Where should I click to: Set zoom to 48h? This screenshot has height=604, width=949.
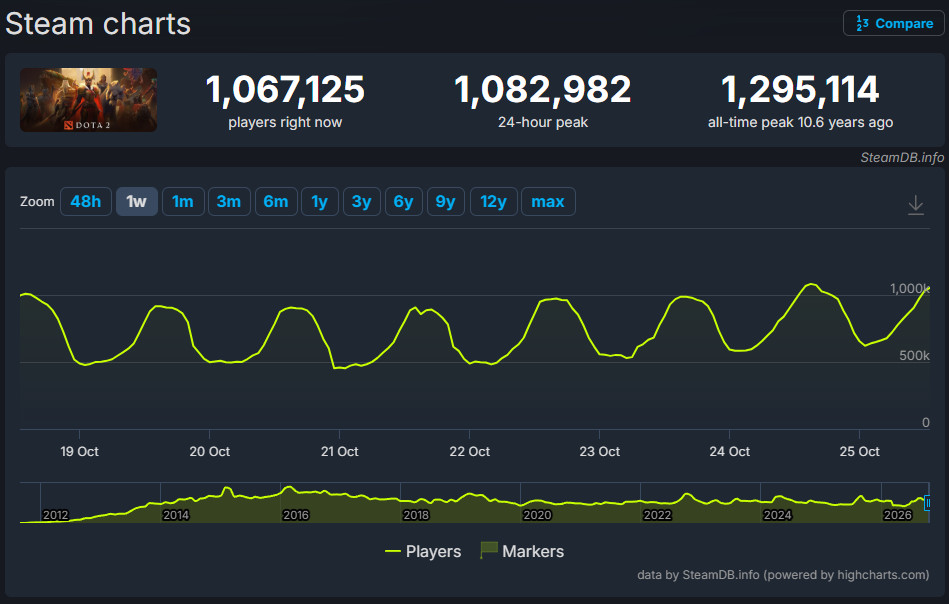(x=86, y=202)
